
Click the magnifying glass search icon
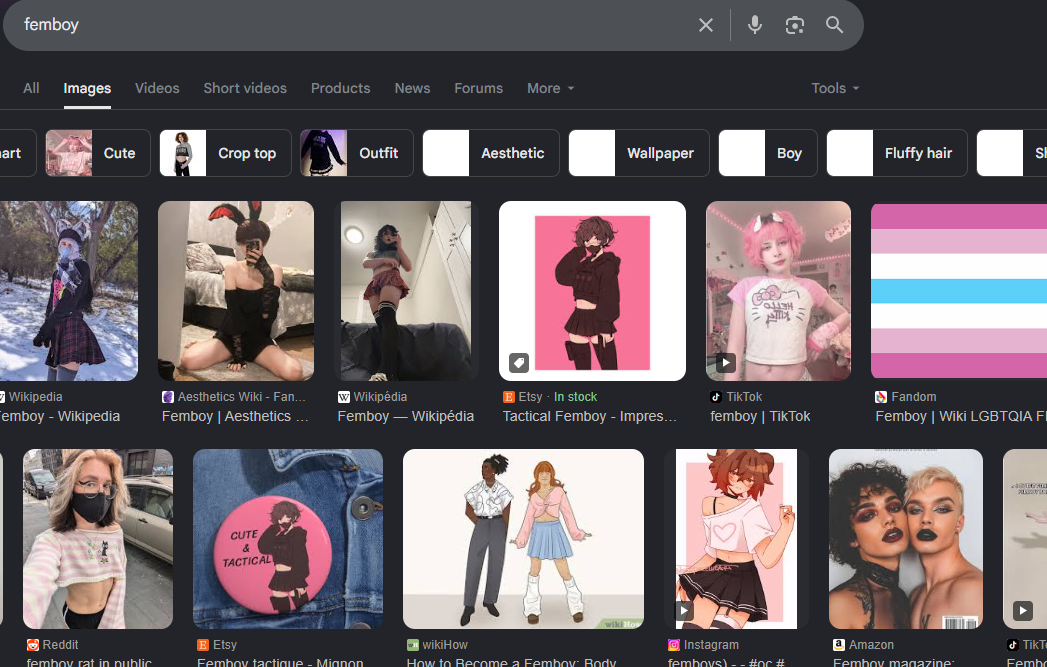834,25
